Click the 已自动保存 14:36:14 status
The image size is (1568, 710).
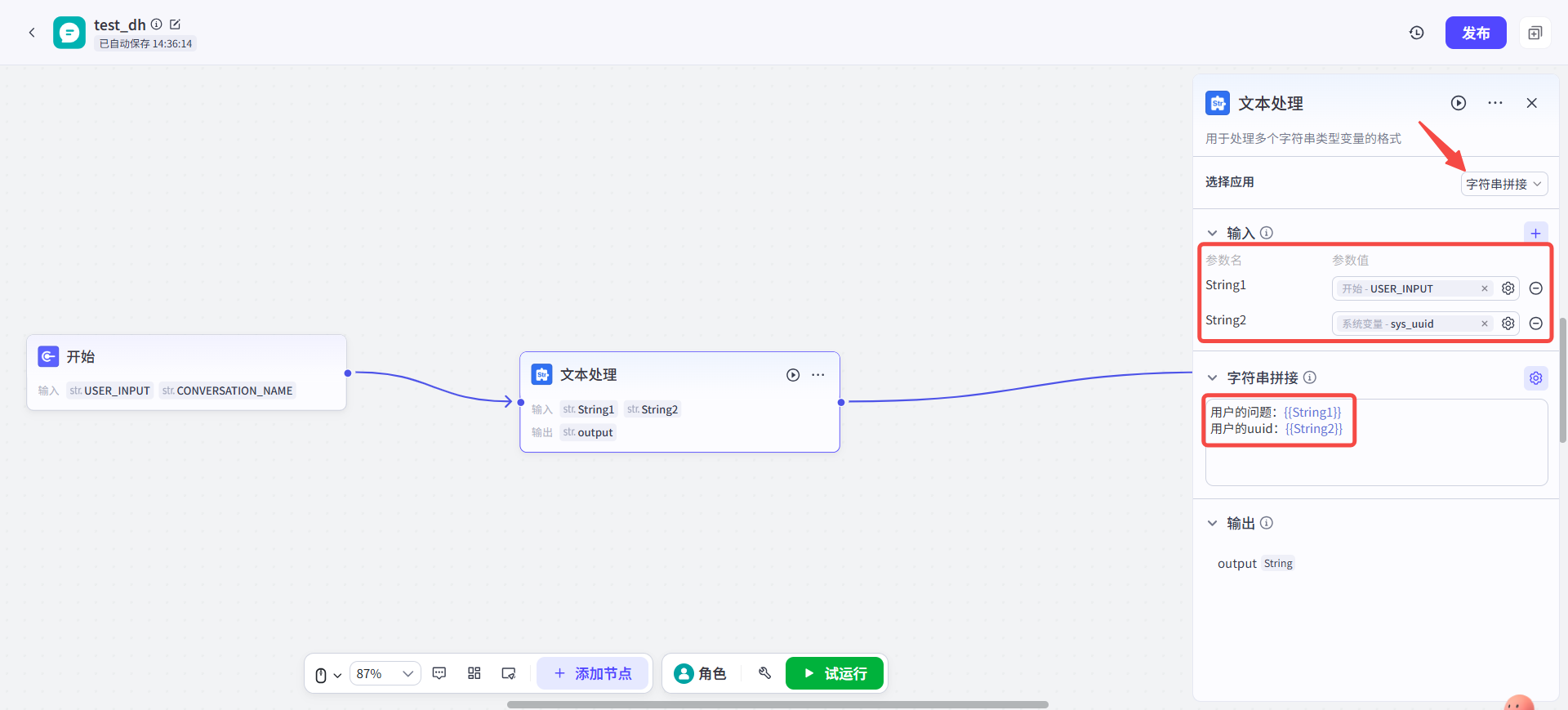[x=145, y=44]
